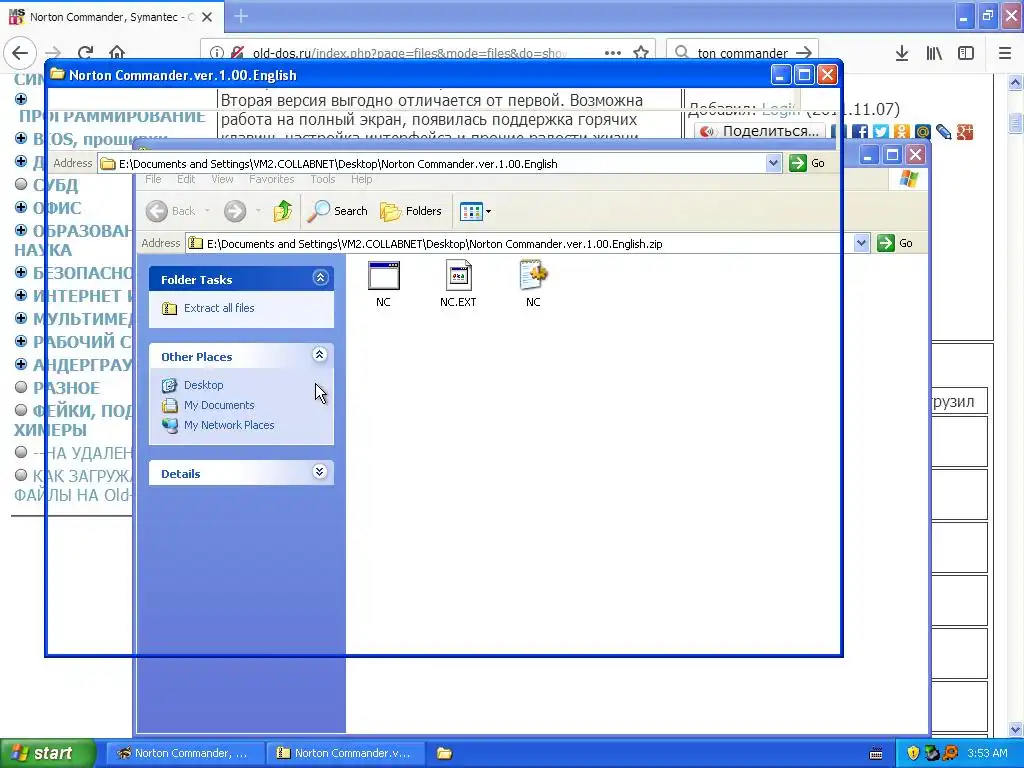Share via the Twitter icon
This screenshot has height=768, width=1024.
tap(880, 132)
